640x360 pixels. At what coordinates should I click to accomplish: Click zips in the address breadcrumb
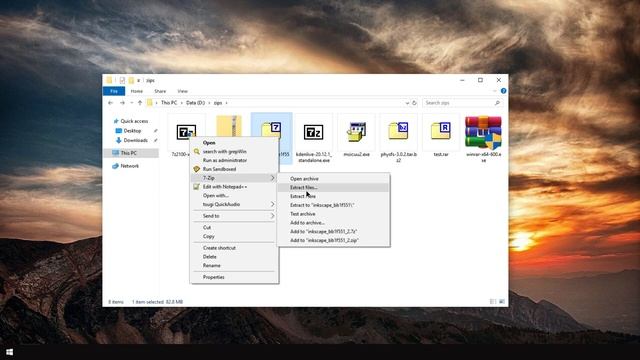tap(218, 103)
